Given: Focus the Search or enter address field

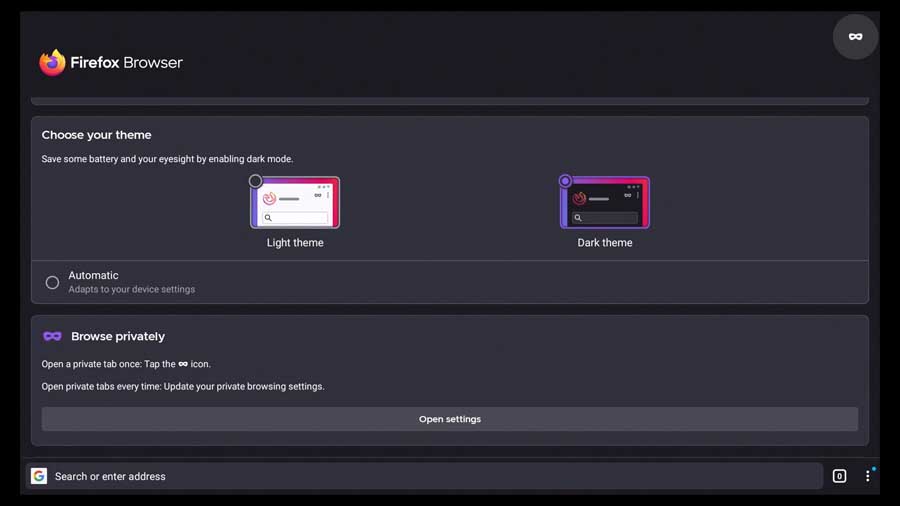Looking at the screenshot, I should (x=424, y=476).
